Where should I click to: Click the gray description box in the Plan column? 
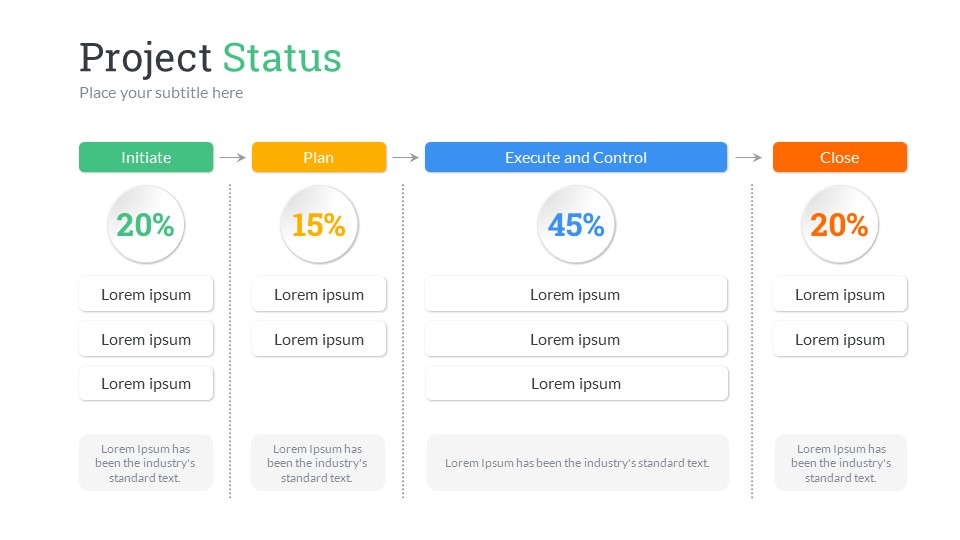coord(318,462)
